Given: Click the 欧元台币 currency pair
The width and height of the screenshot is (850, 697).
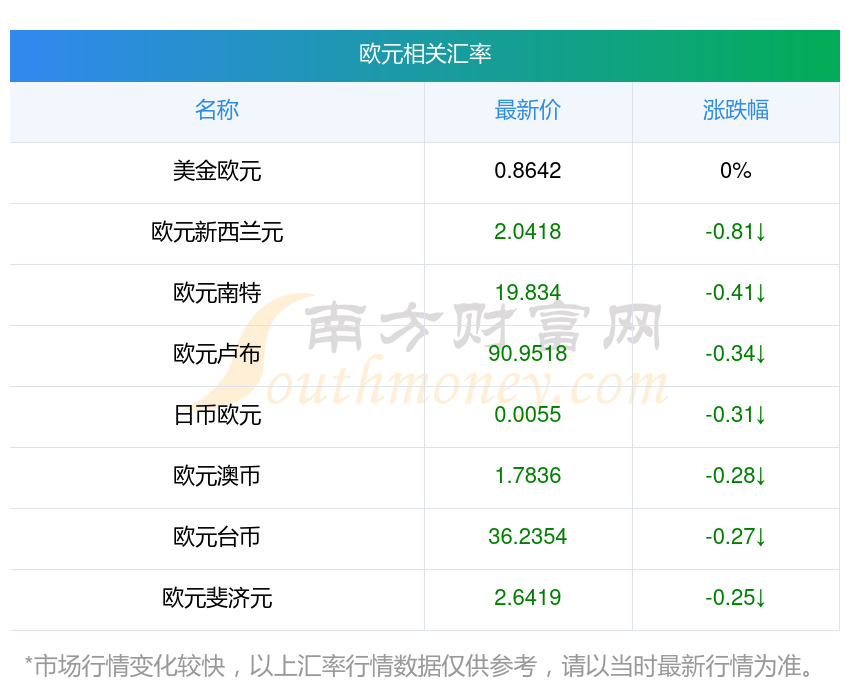Looking at the screenshot, I should coord(217,537).
